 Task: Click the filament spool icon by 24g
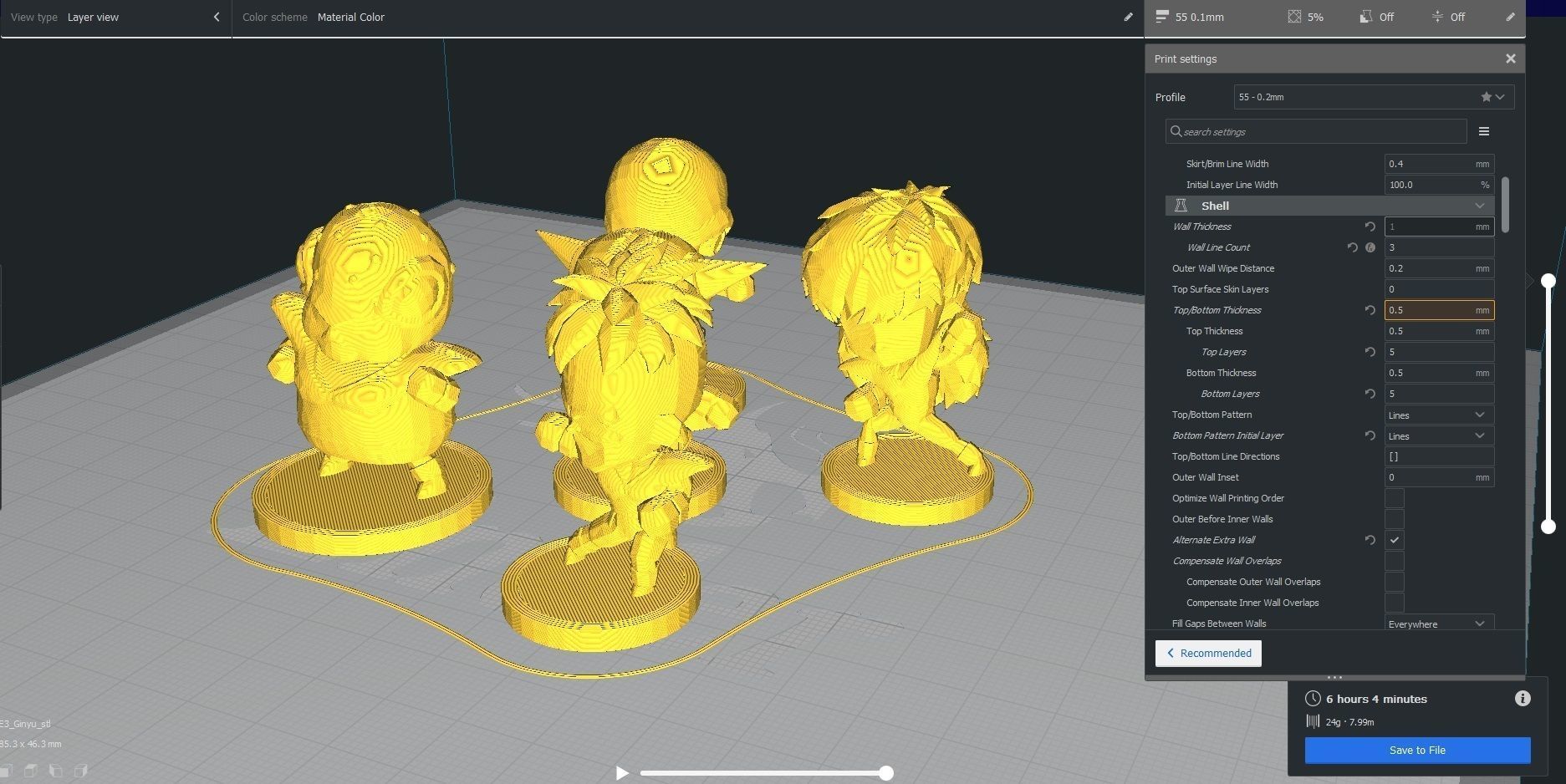[1313, 721]
